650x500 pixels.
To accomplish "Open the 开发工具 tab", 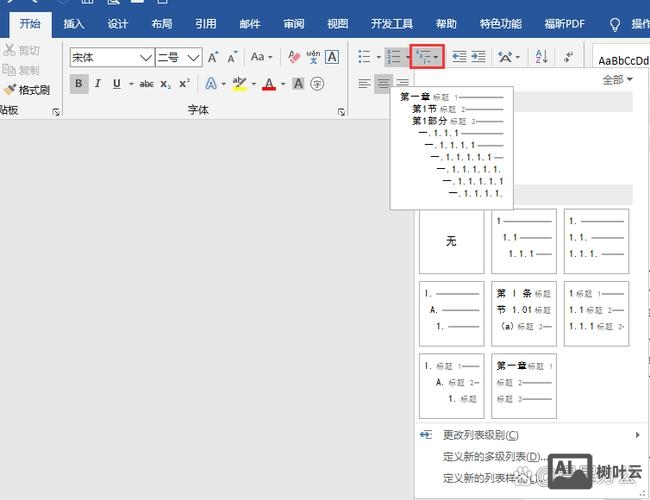I will coord(392,24).
